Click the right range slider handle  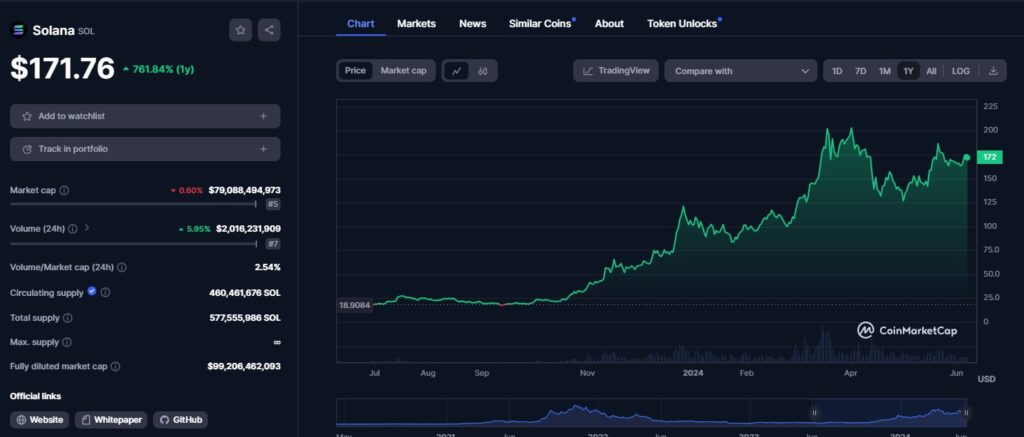[x=966, y=413]
